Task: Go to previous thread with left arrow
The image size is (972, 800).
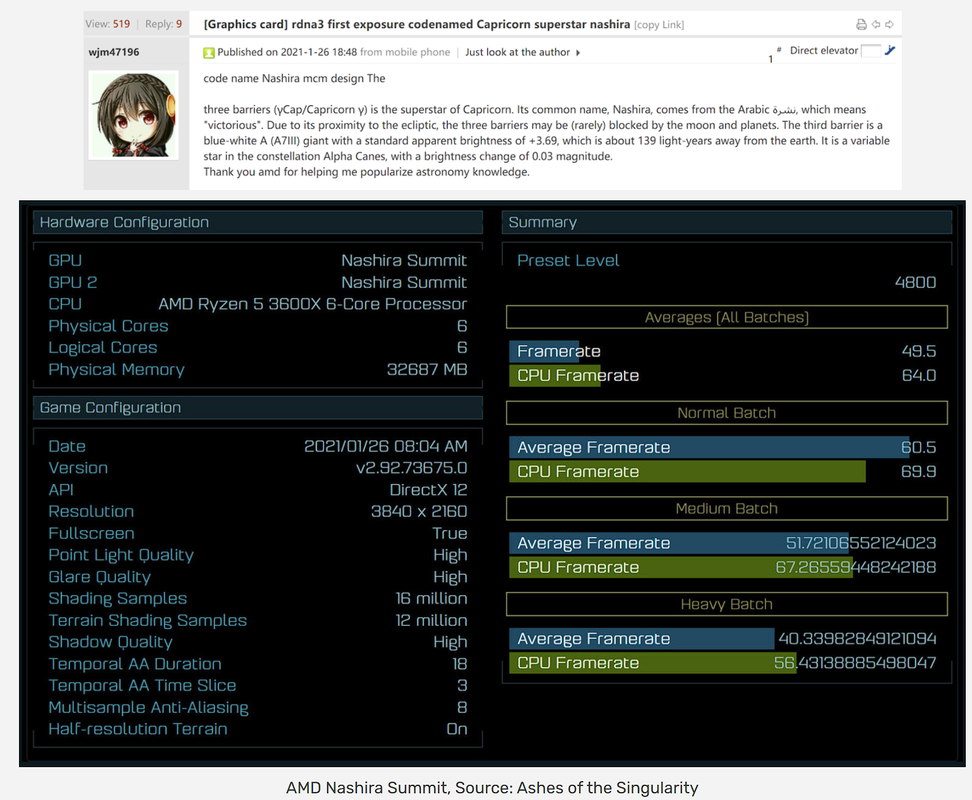Action: pos(876,24)
